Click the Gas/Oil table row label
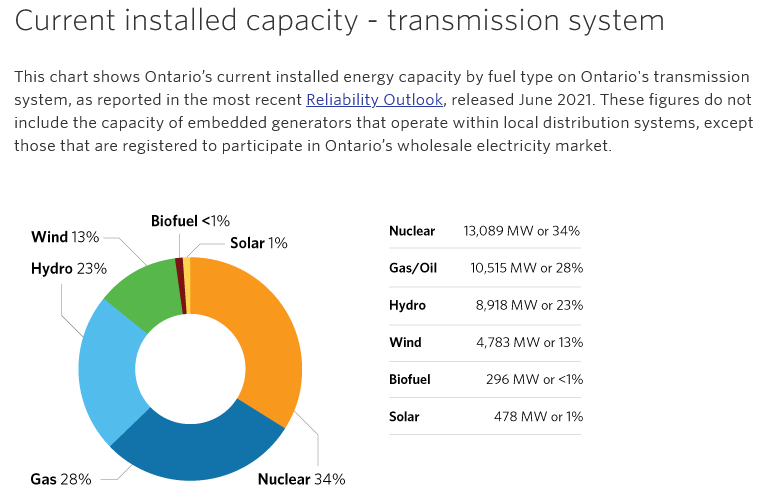766x504 pixels. 413,268
